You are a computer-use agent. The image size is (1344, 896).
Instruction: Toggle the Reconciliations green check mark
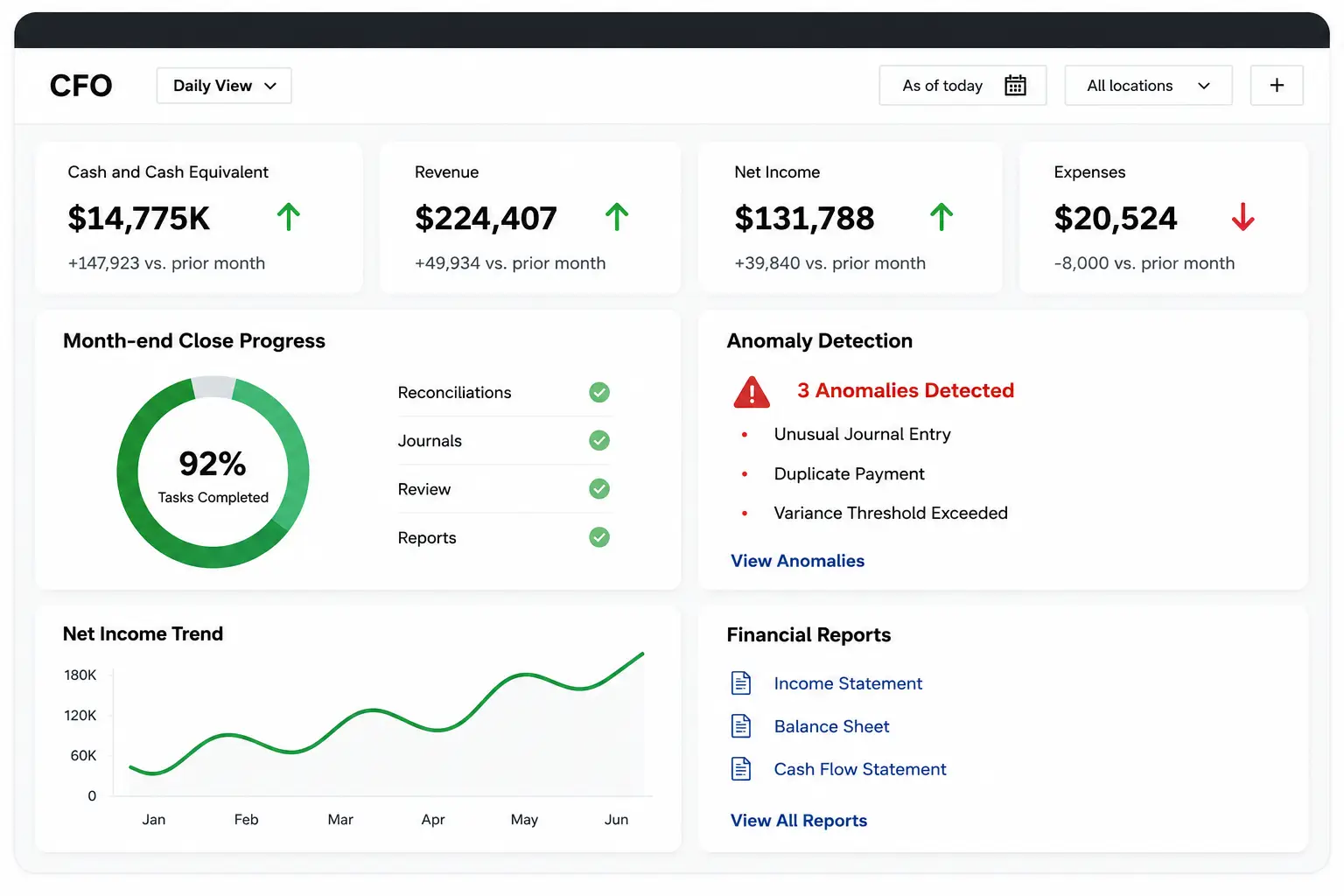click(599, 392)
